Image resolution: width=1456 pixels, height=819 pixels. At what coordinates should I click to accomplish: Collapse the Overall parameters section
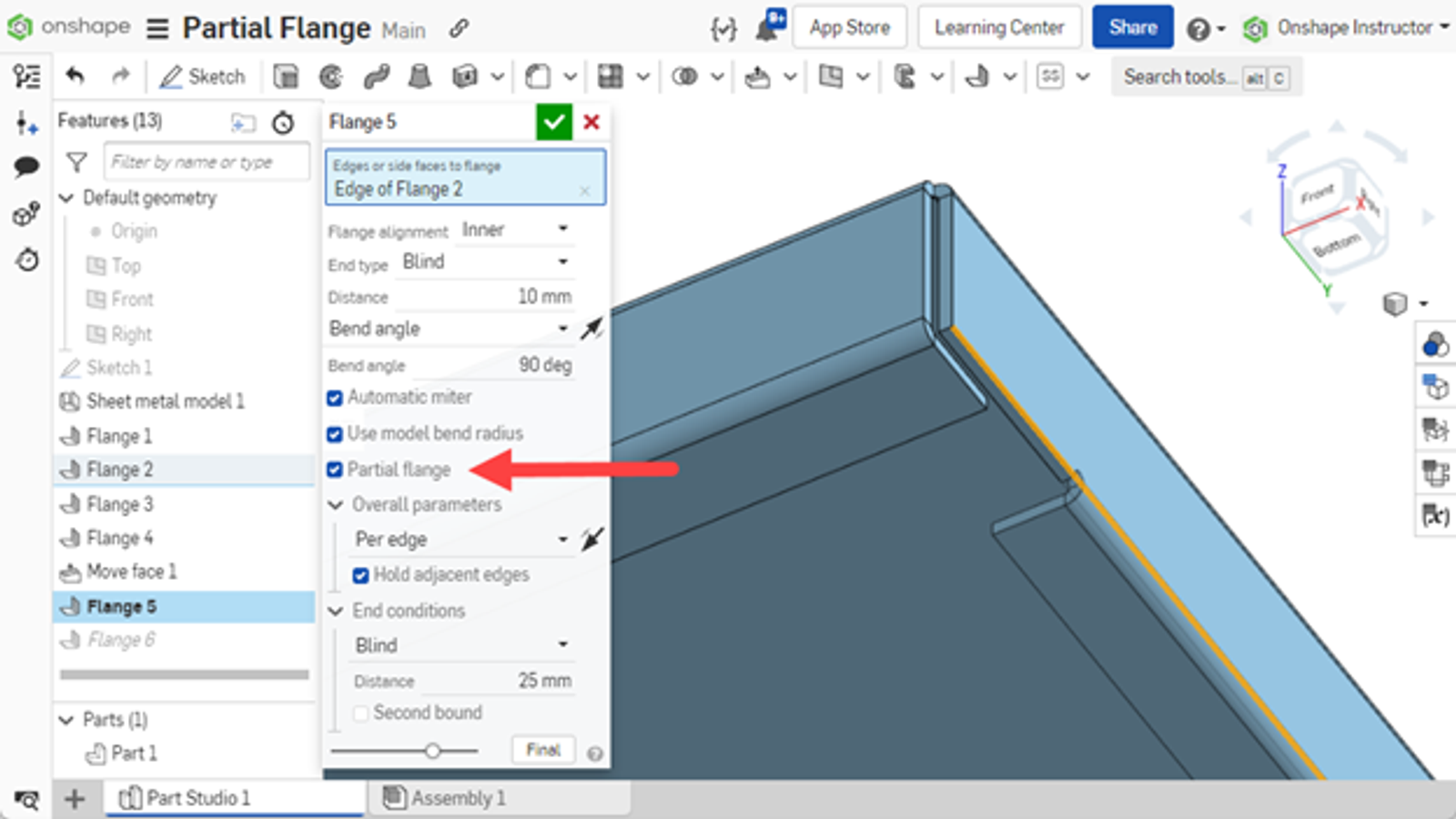(335, 504)
